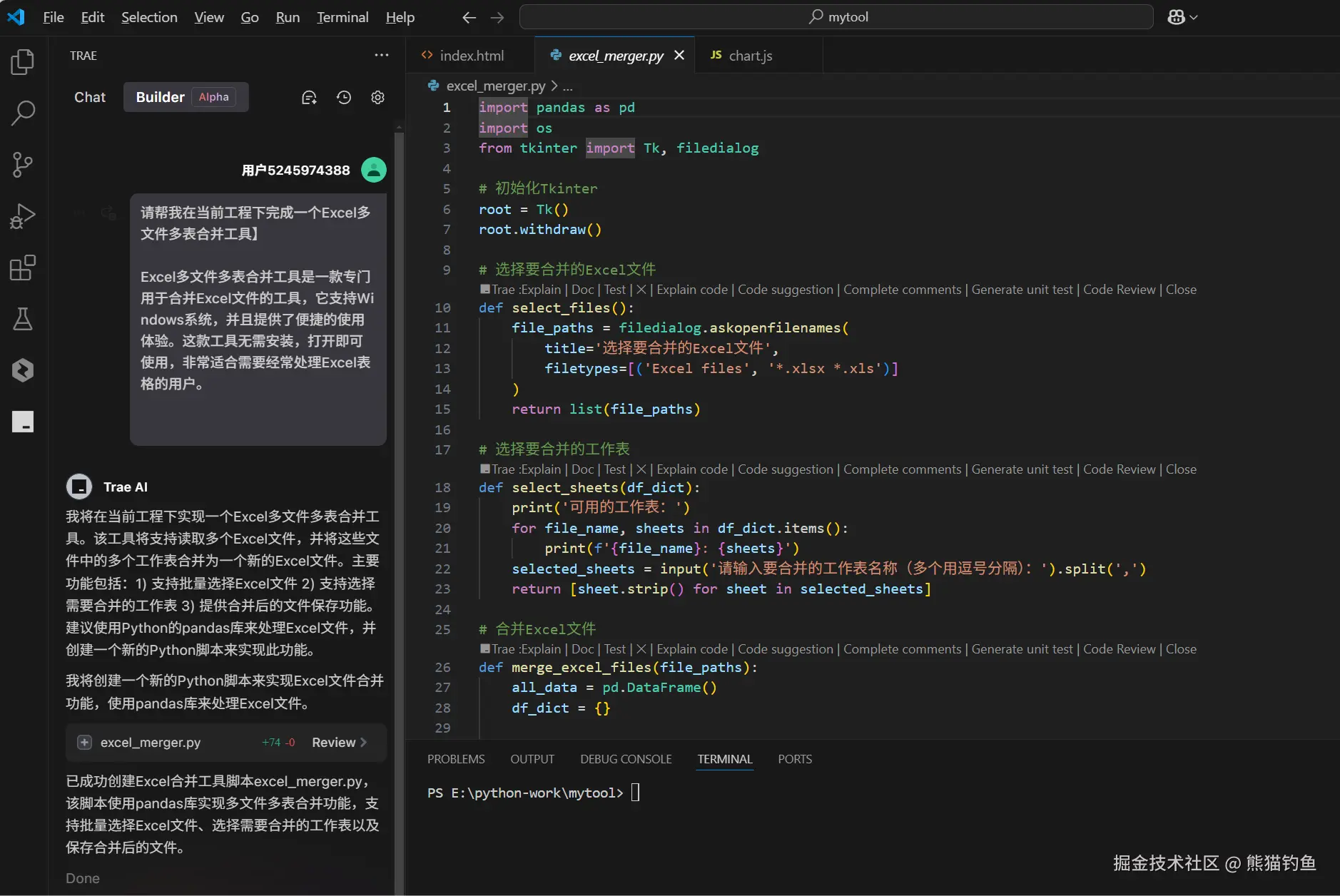Viewport: 1340px width, 896px height.
Task: Click Generate unit test above select_files
Action: point(1022,290)
